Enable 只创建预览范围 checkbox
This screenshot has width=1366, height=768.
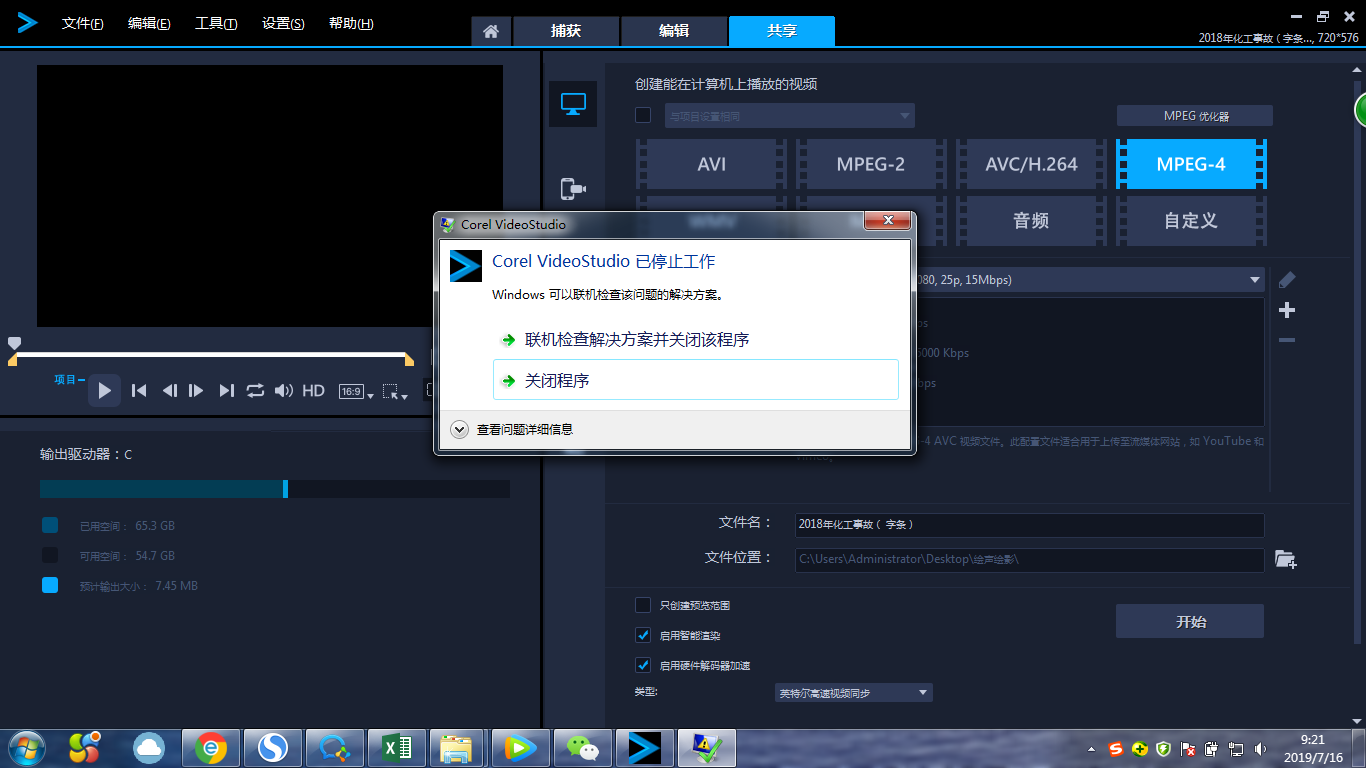click(643, 605)
